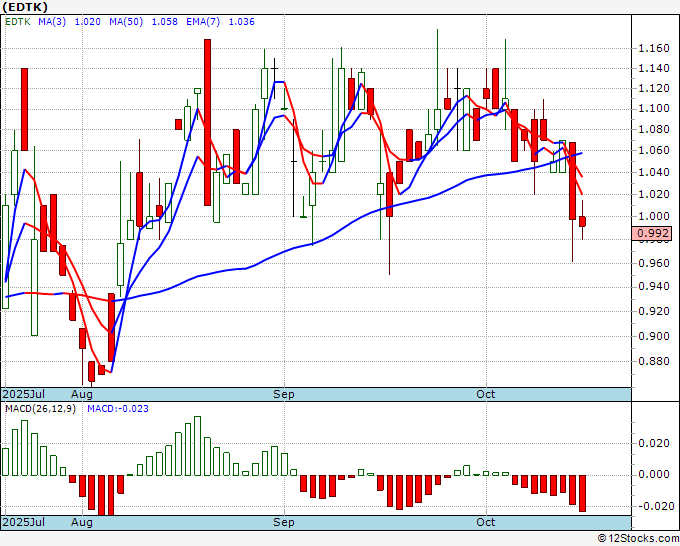Click the MA(3) indicator label
680x546 pixels.
(x=52, y=22)
